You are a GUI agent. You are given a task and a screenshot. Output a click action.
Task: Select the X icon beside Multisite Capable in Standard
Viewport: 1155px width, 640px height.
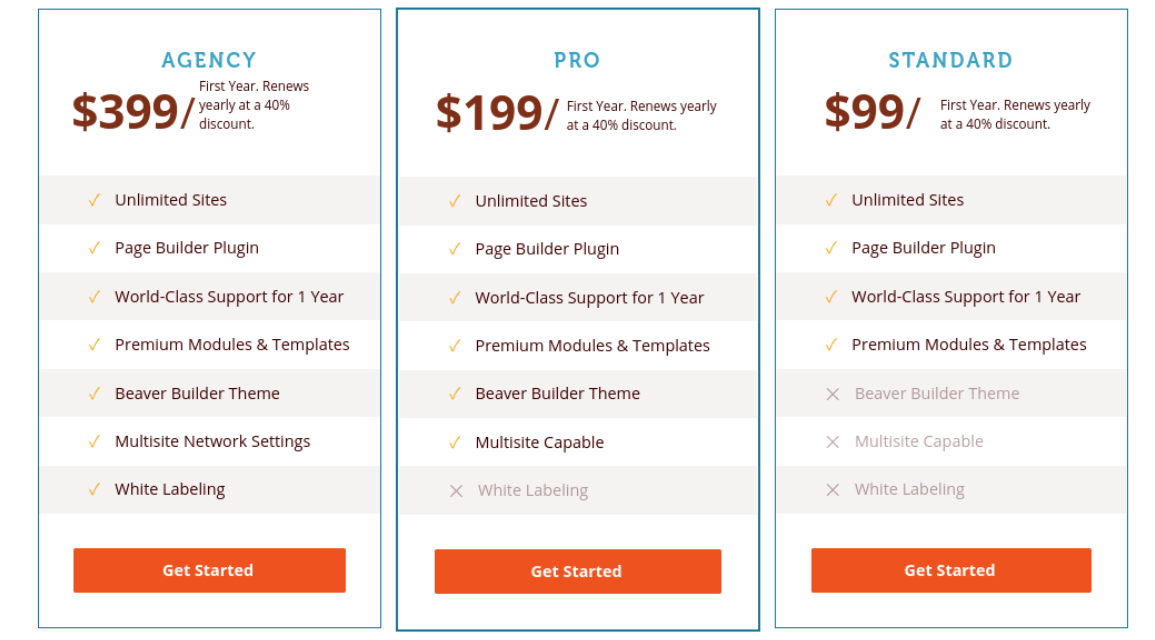pyautogui.click(x=832, y=441)
